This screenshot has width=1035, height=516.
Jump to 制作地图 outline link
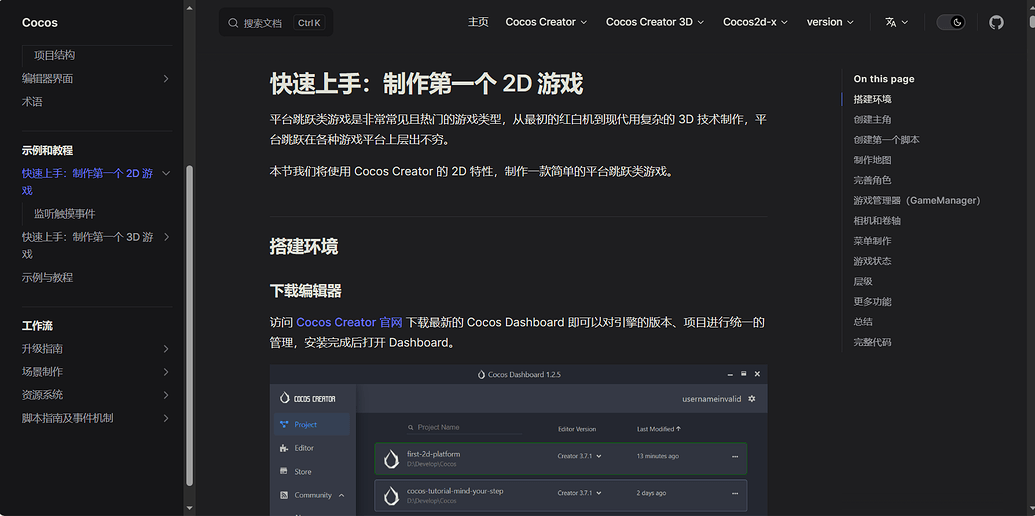(872, 160)
